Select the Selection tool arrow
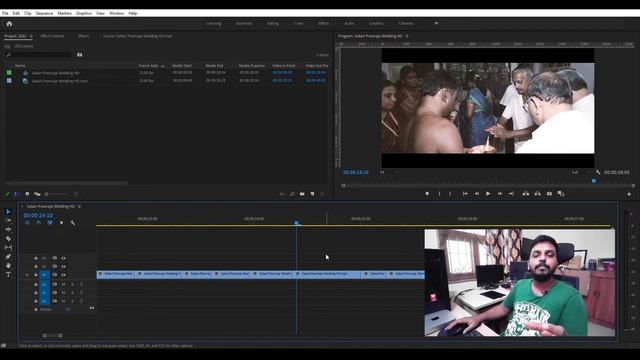 (8, 211)
